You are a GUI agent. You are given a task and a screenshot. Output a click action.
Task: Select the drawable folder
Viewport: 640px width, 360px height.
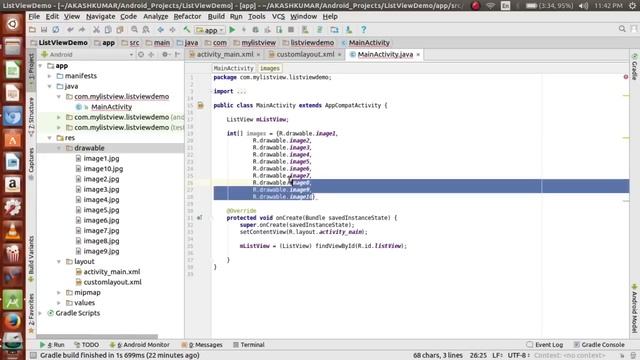(x=89, y=148)
